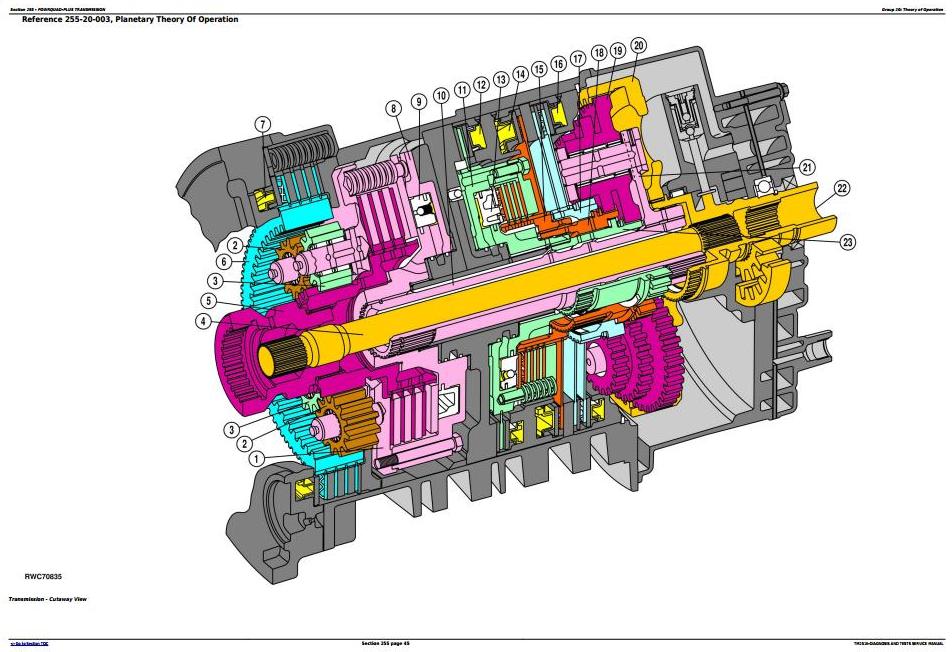Screen dimensions: 952x652
Task: Select callout number 13
Action: click(x=501, y=79)
